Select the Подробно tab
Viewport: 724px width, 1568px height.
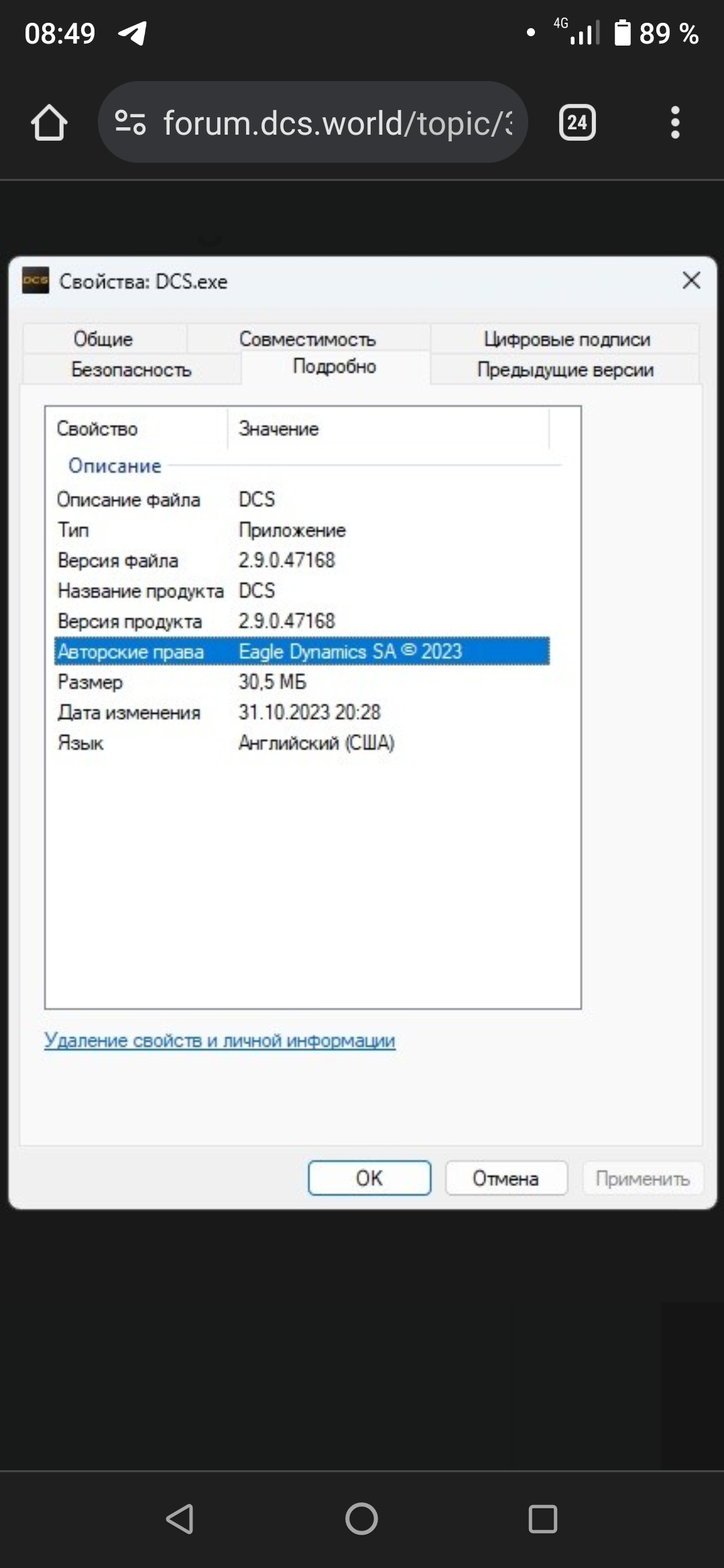[x=335, y=367]
